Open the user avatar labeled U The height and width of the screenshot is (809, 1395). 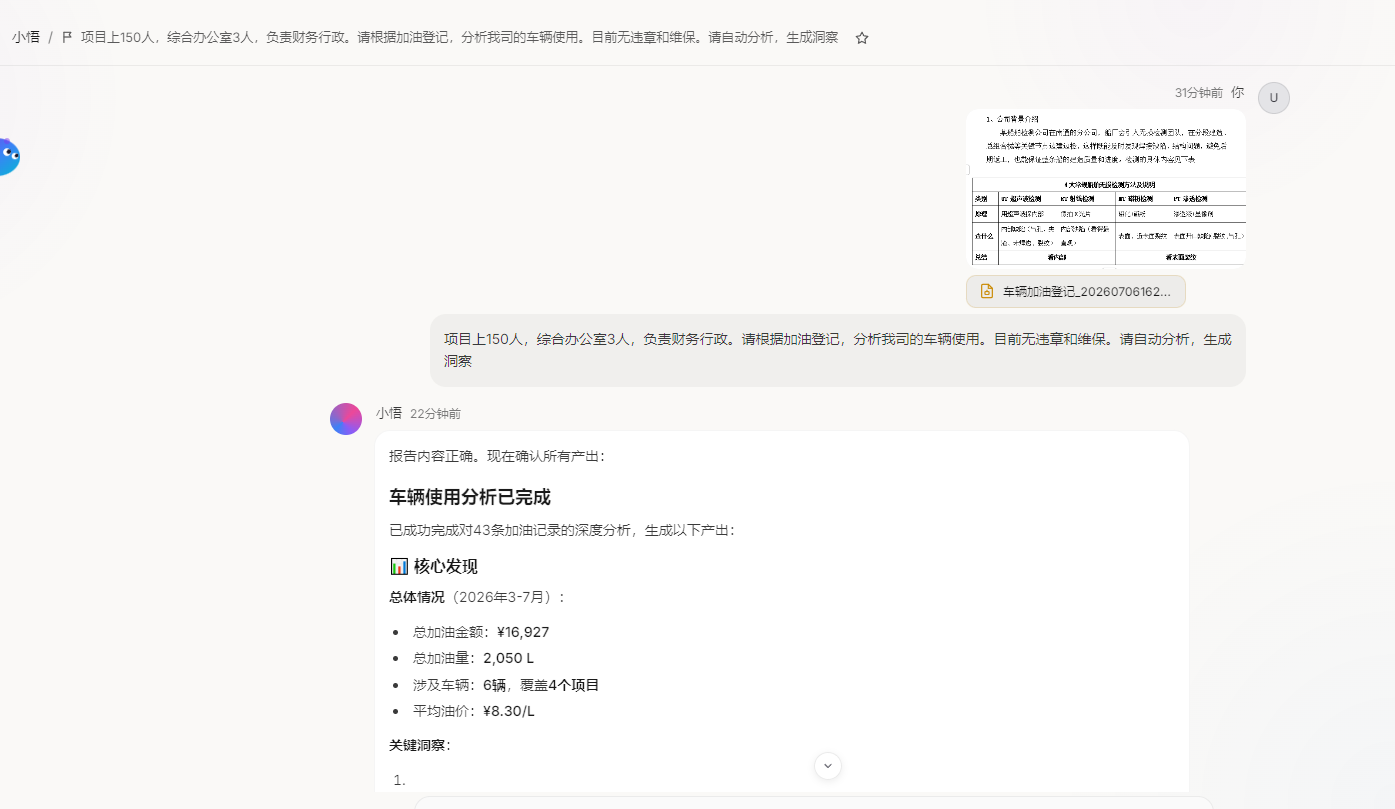click(x=1274, y=98)
